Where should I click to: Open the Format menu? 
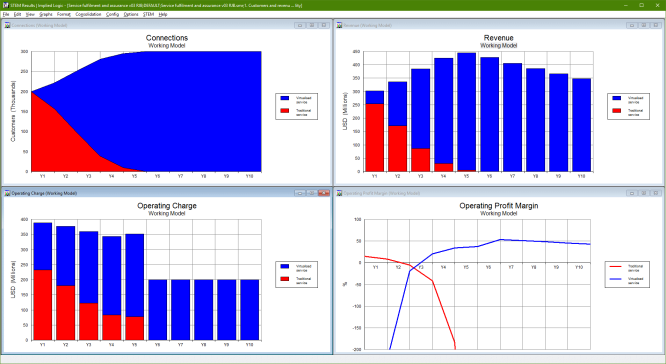64,14
